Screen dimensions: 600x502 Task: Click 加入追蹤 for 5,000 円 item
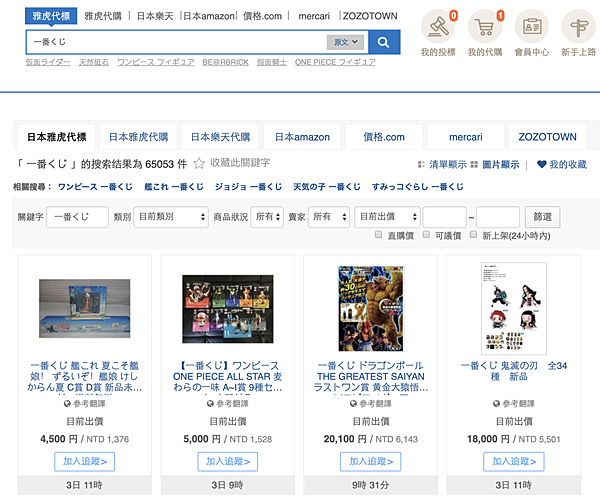(x=228, y=461)
